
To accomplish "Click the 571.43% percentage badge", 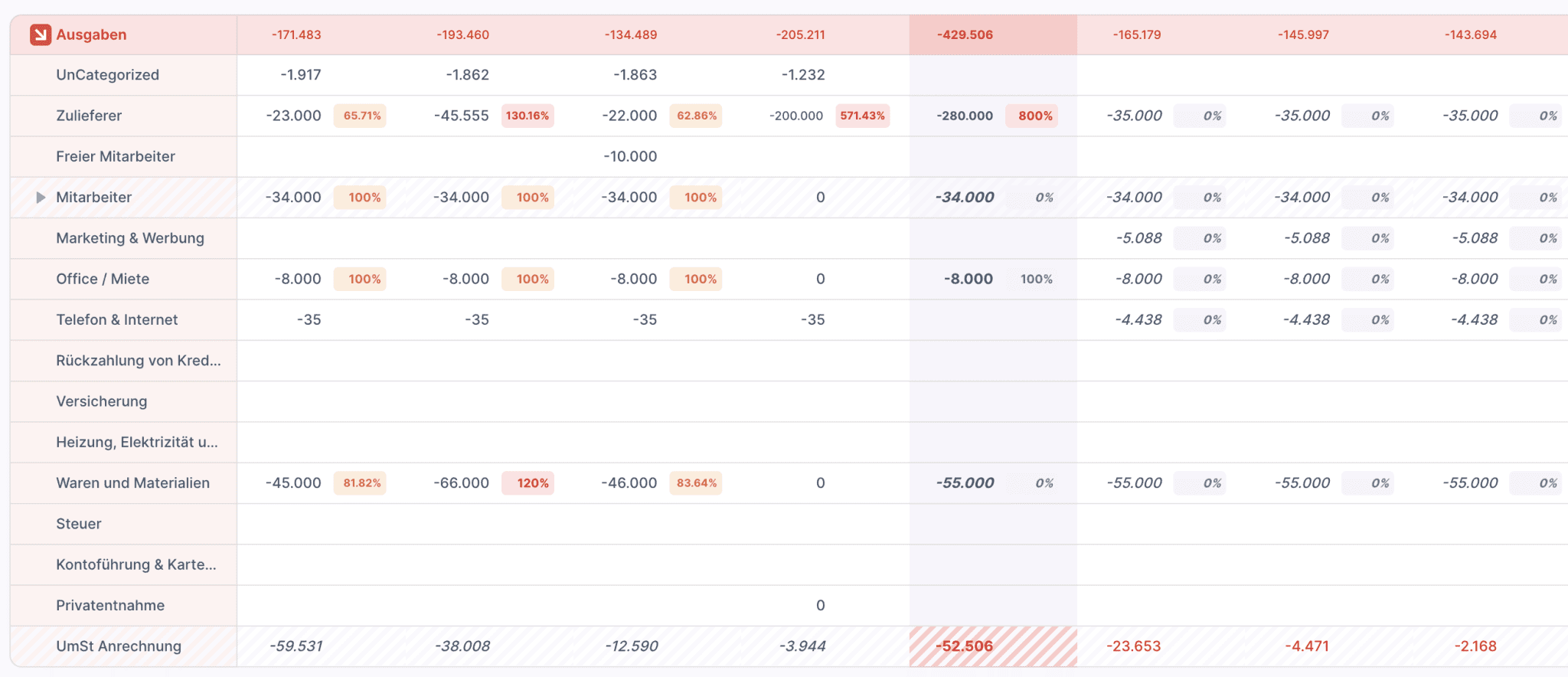I will (x=862, y=116).
